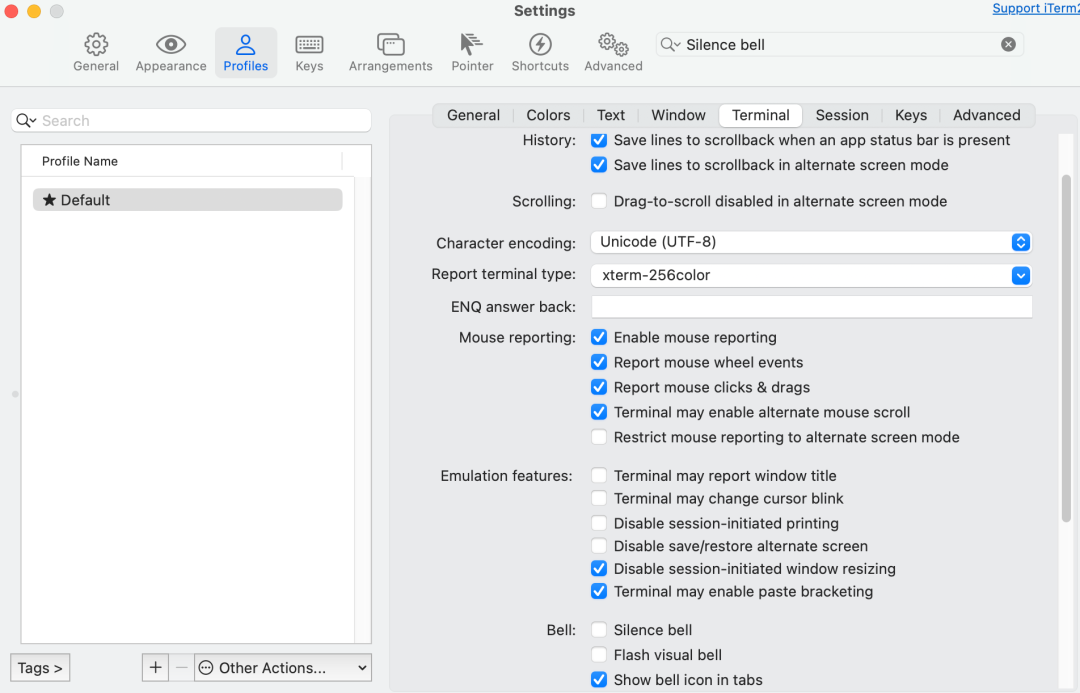1080x693 pixels.
Task: Add a new profile with plus button
Action: coord(155,667)
